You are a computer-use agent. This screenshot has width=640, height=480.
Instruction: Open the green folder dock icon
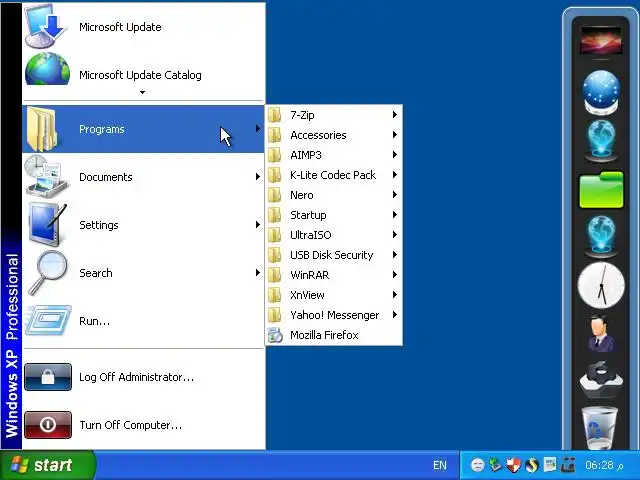[x=601, y=190]
